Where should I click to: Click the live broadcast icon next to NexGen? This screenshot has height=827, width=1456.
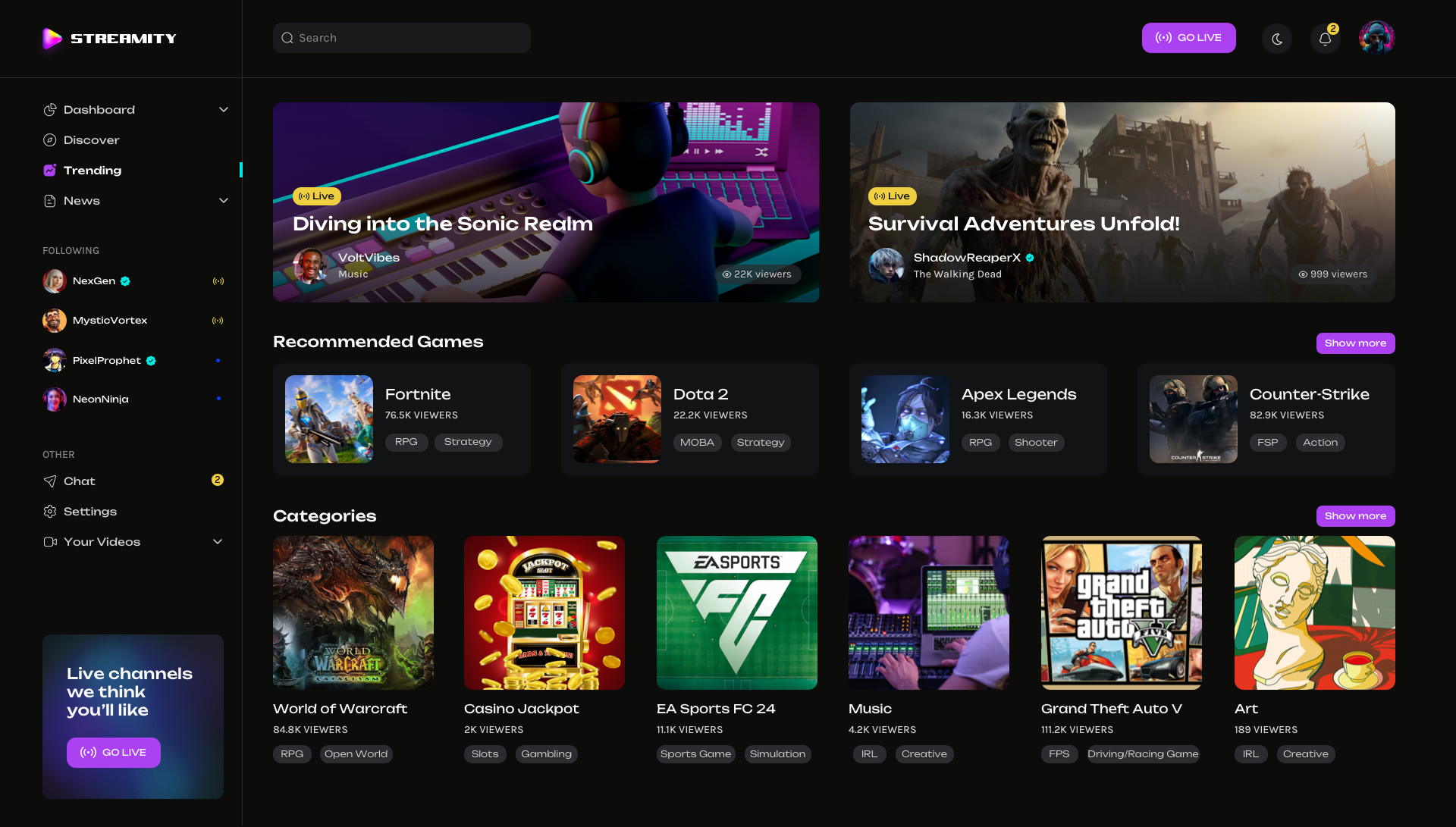tap(218, 280)
